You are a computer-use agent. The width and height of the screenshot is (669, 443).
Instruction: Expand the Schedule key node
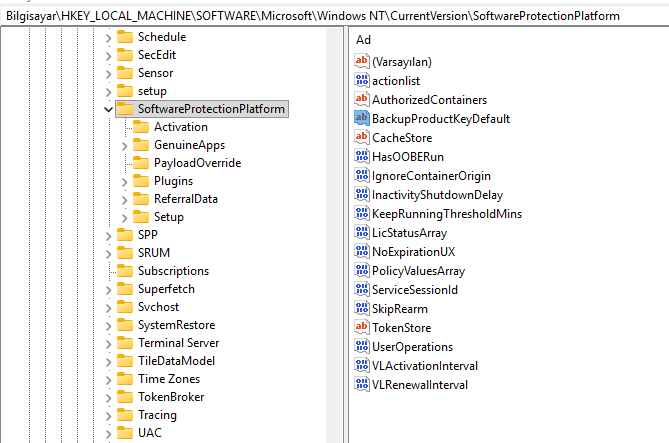(x=108, y=37)
